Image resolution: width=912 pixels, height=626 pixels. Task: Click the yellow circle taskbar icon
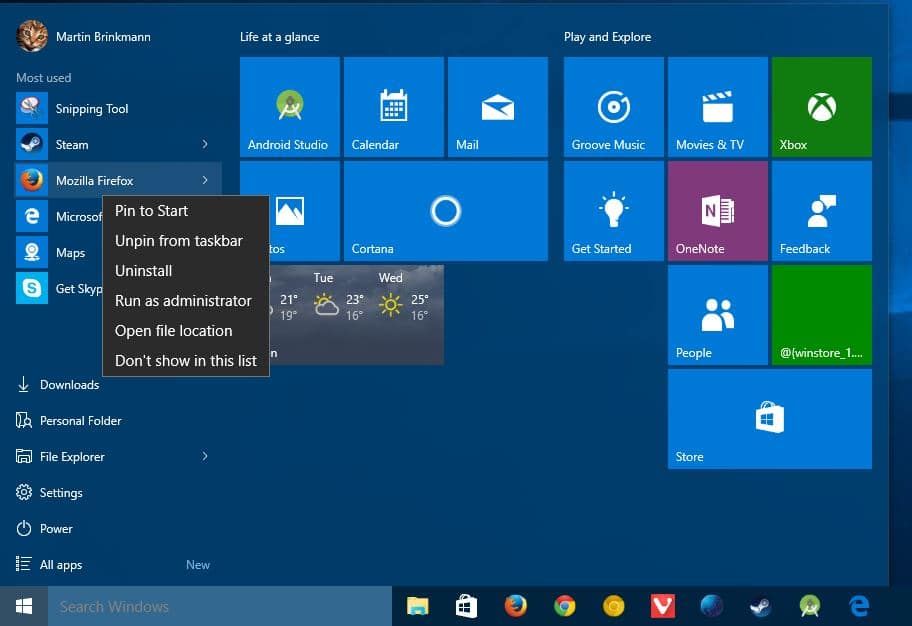614,606
